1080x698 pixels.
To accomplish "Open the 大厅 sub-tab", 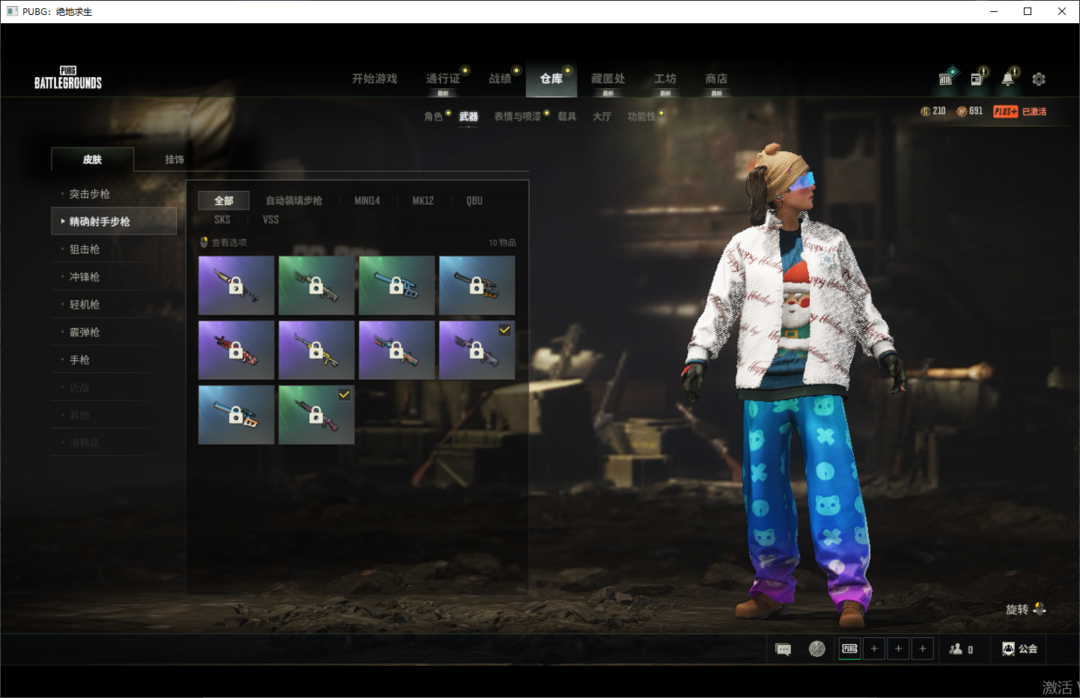I will [602, 116].
